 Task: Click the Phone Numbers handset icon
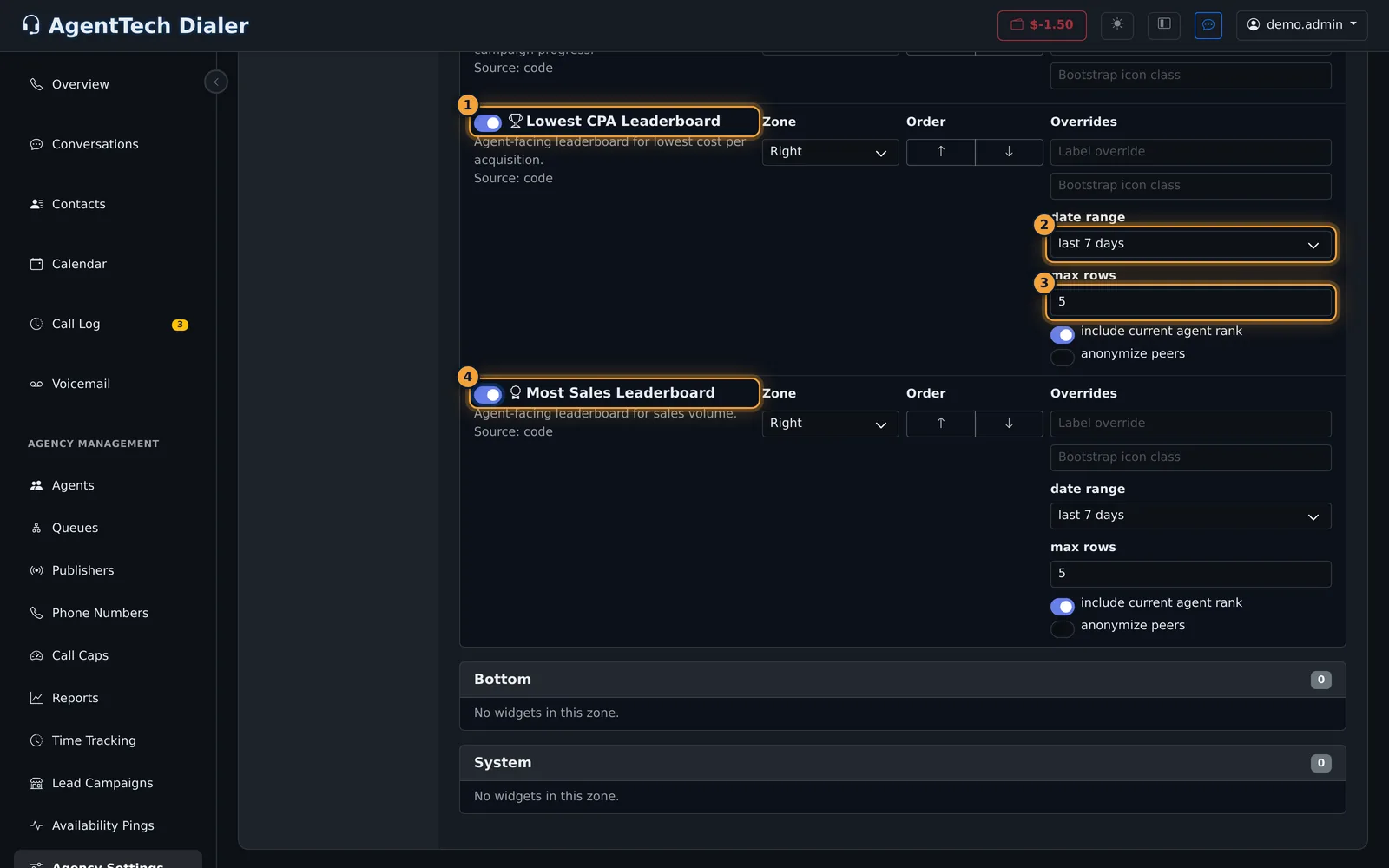pyautogui.click(x=36, y=613)
